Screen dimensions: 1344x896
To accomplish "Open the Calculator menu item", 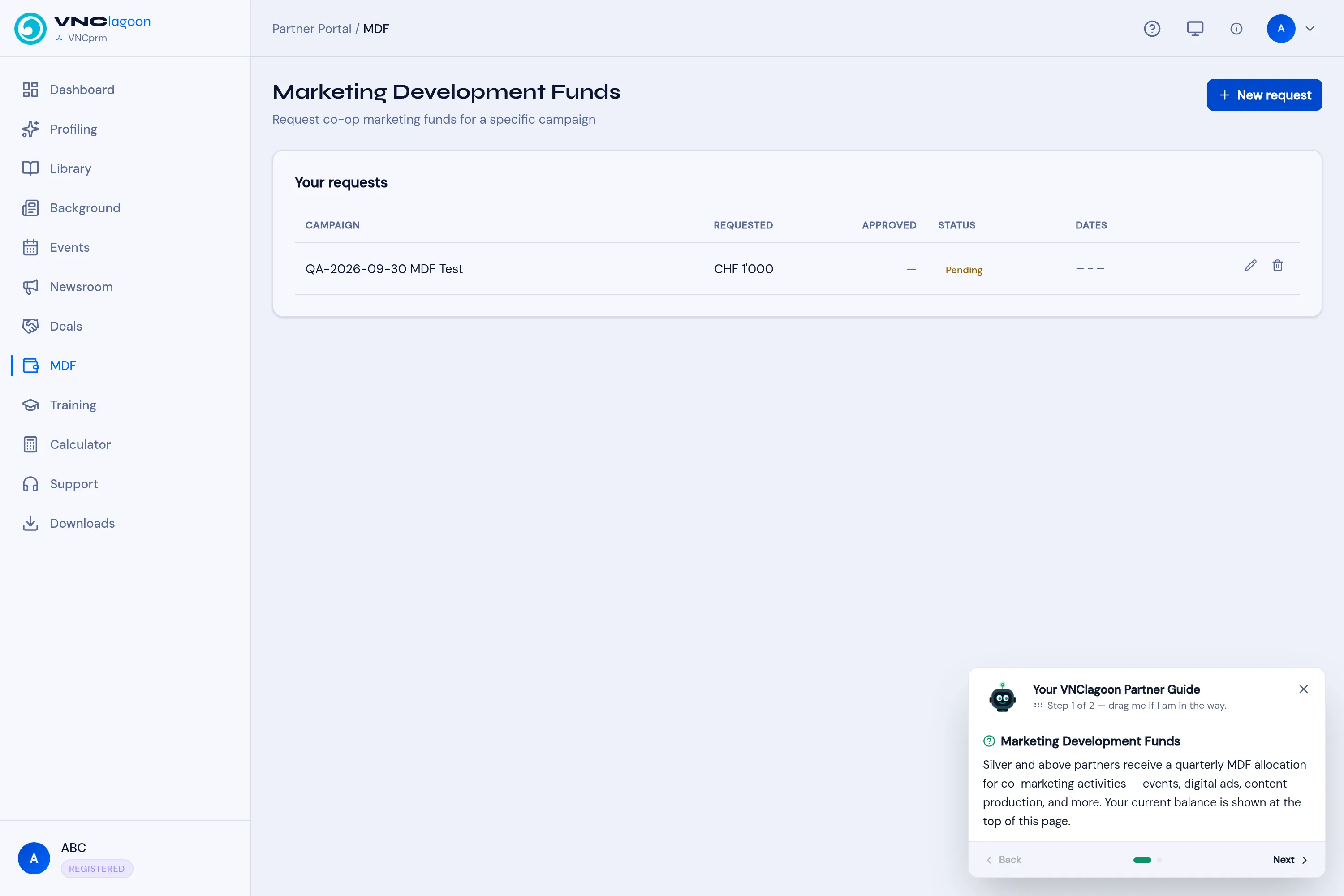I will tap(125, 444).
